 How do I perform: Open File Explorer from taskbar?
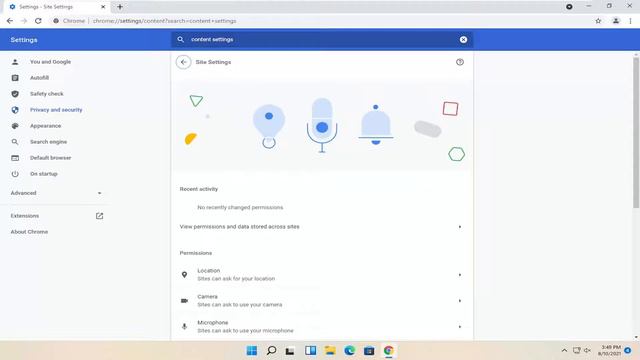330,351
